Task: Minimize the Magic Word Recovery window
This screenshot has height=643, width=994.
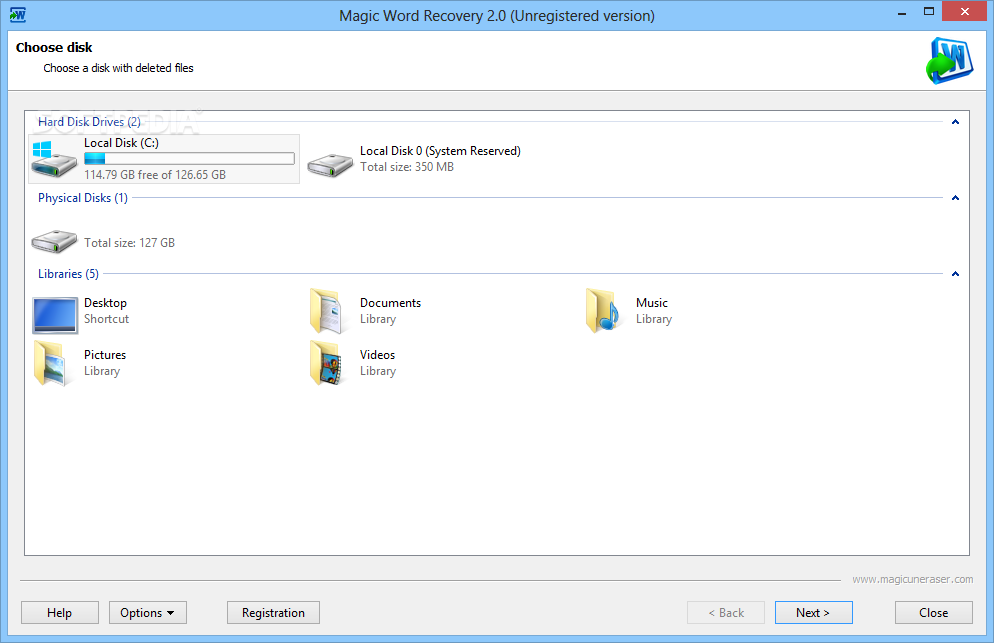Action: [x=902, y=13]
